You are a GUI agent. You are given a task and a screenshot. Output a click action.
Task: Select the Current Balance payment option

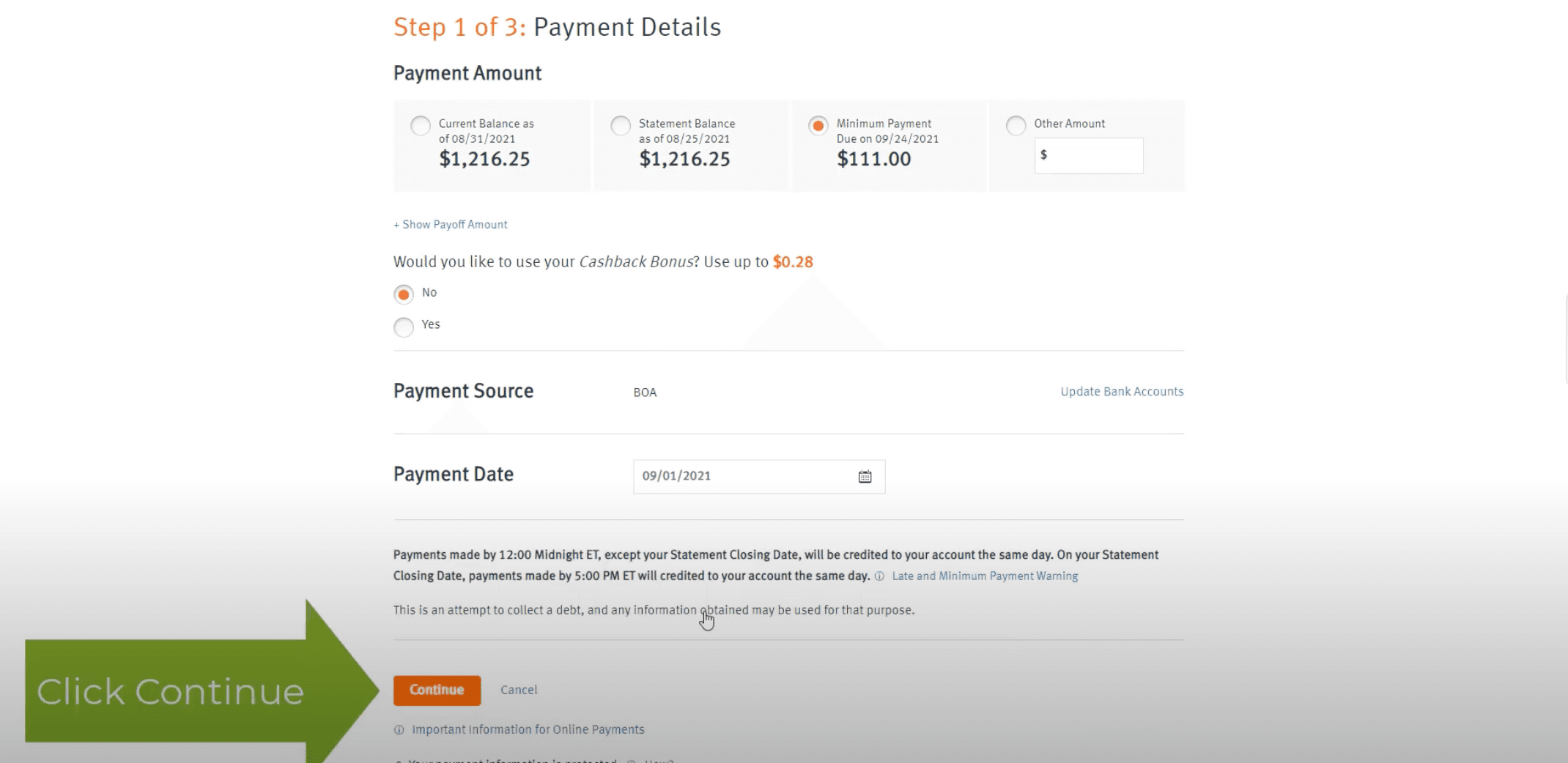pos(421,125)
